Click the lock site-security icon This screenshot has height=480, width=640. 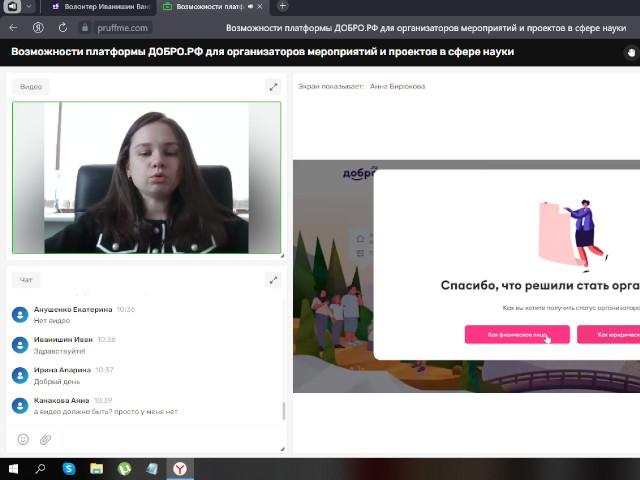(85, 28)
